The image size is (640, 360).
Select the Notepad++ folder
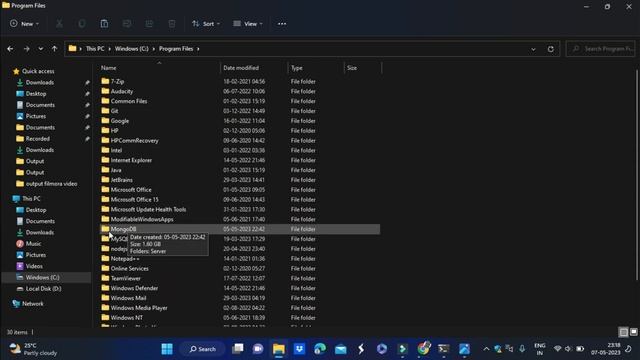pyautogui.click(x=125, y=259)
